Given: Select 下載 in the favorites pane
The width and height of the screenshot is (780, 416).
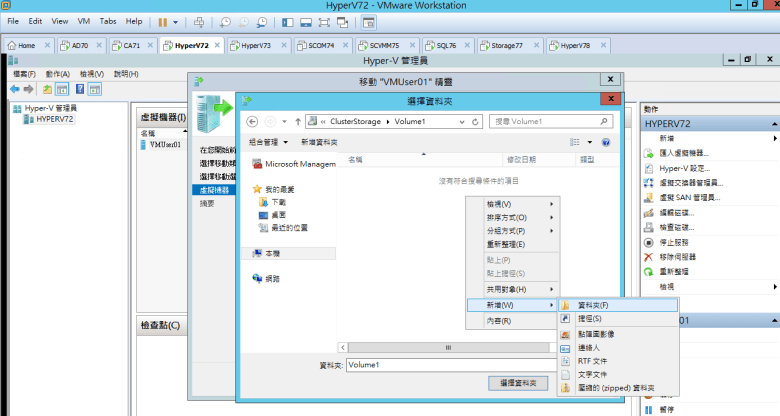Looking at the screenshot, I should click(x=278, y=201).
